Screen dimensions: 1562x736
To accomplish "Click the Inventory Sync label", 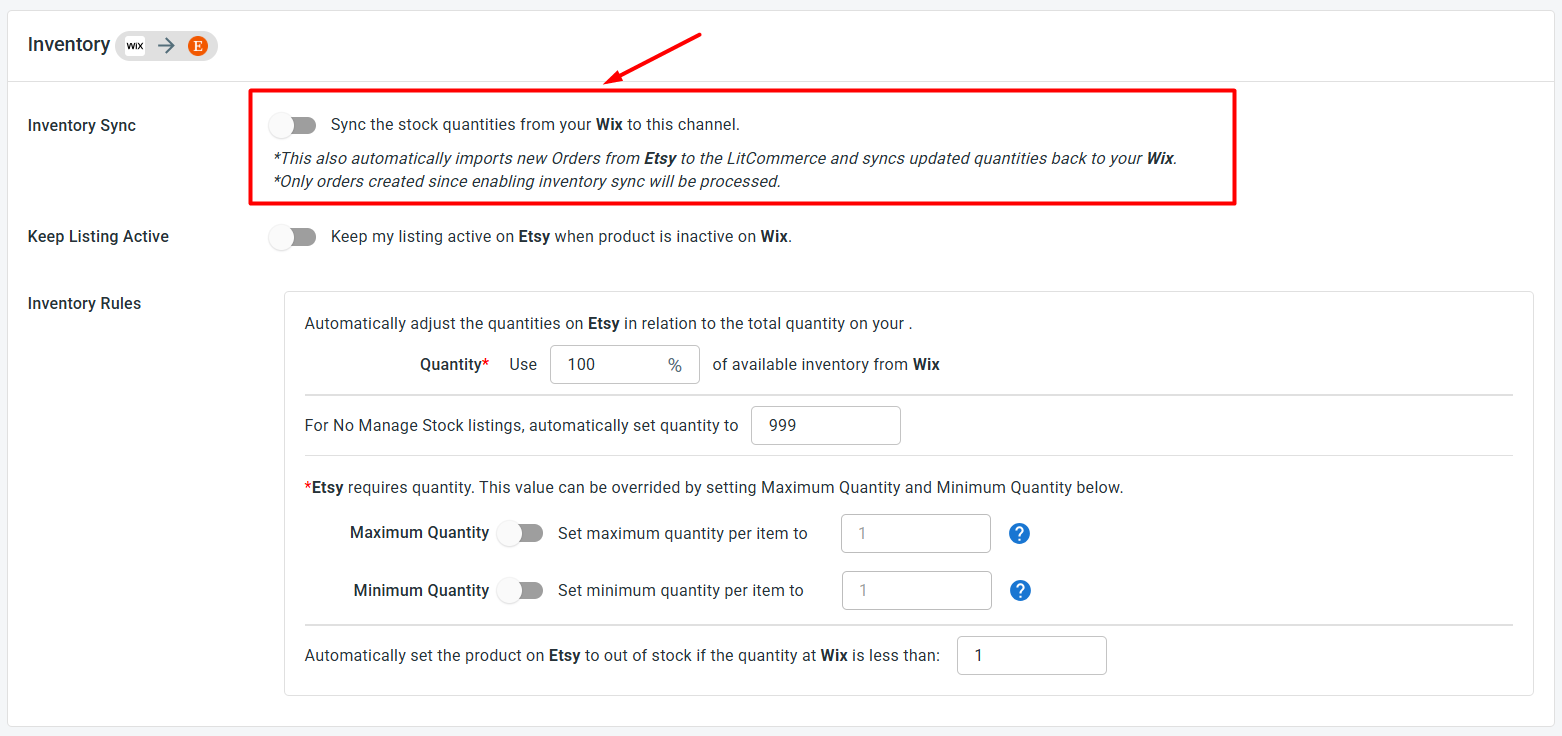I will [x=82, y=126].
